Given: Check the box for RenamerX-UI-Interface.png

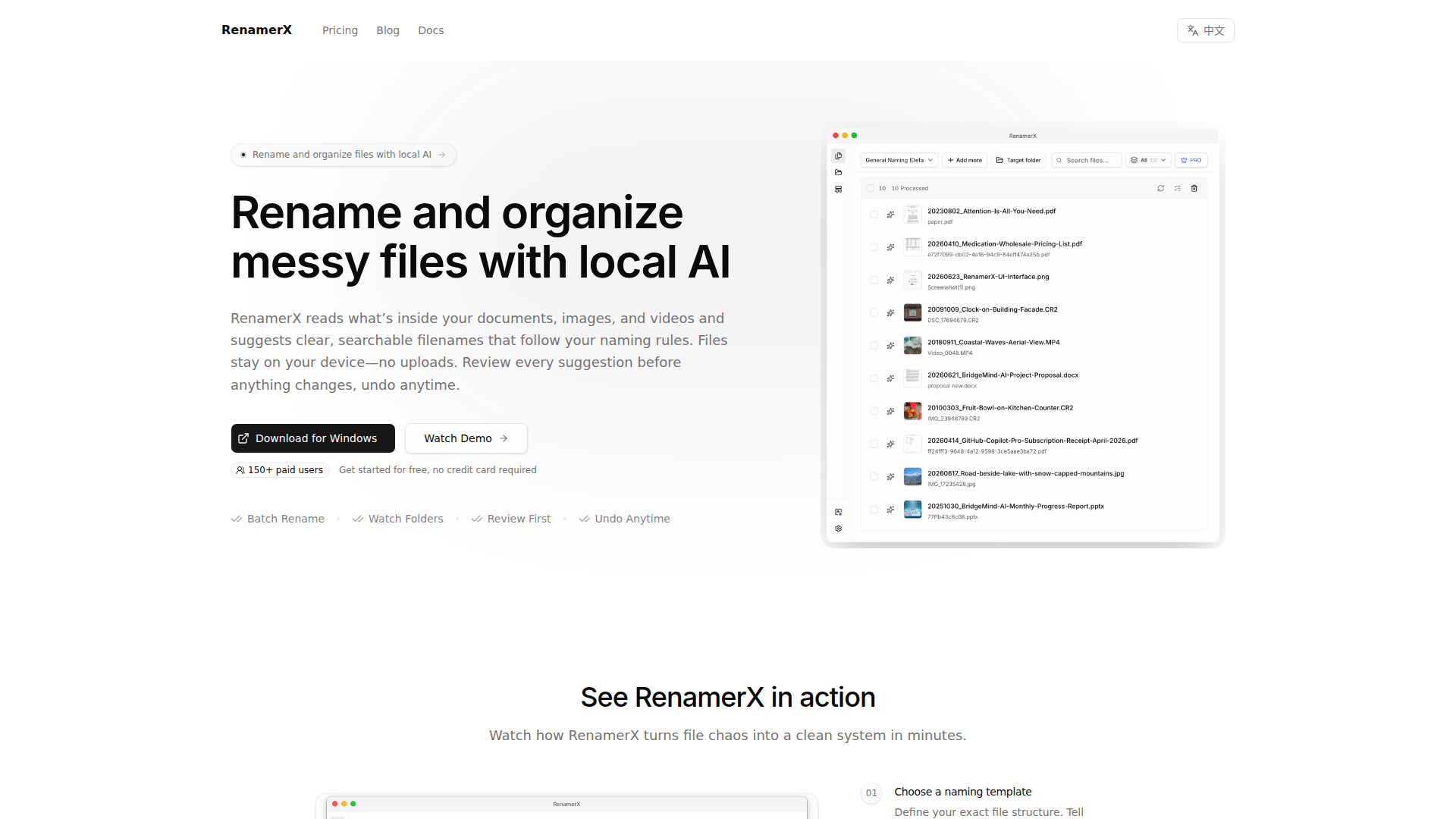Looking at the screenshot, I should [874, 280].
